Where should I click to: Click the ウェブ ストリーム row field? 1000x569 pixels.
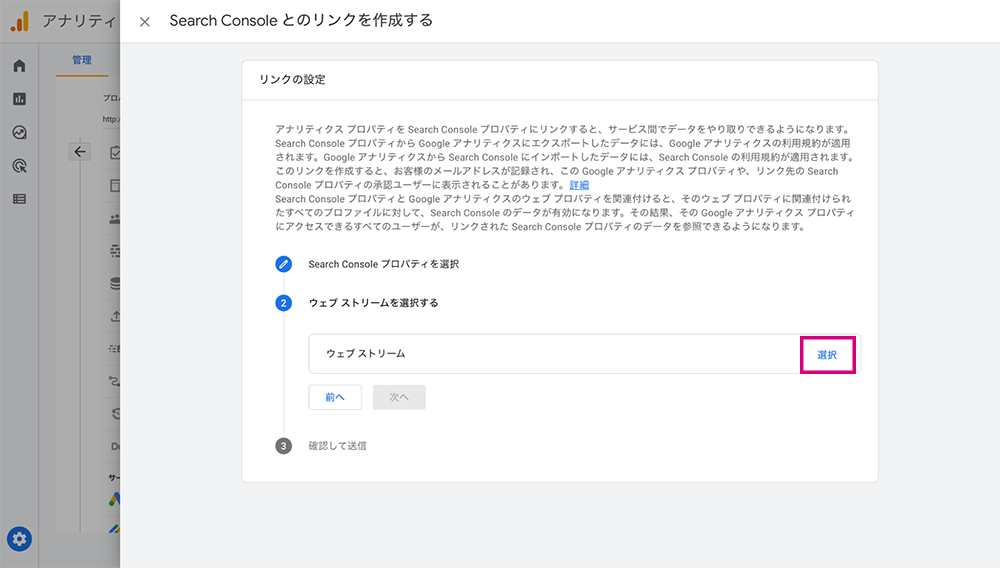(585, 353)
